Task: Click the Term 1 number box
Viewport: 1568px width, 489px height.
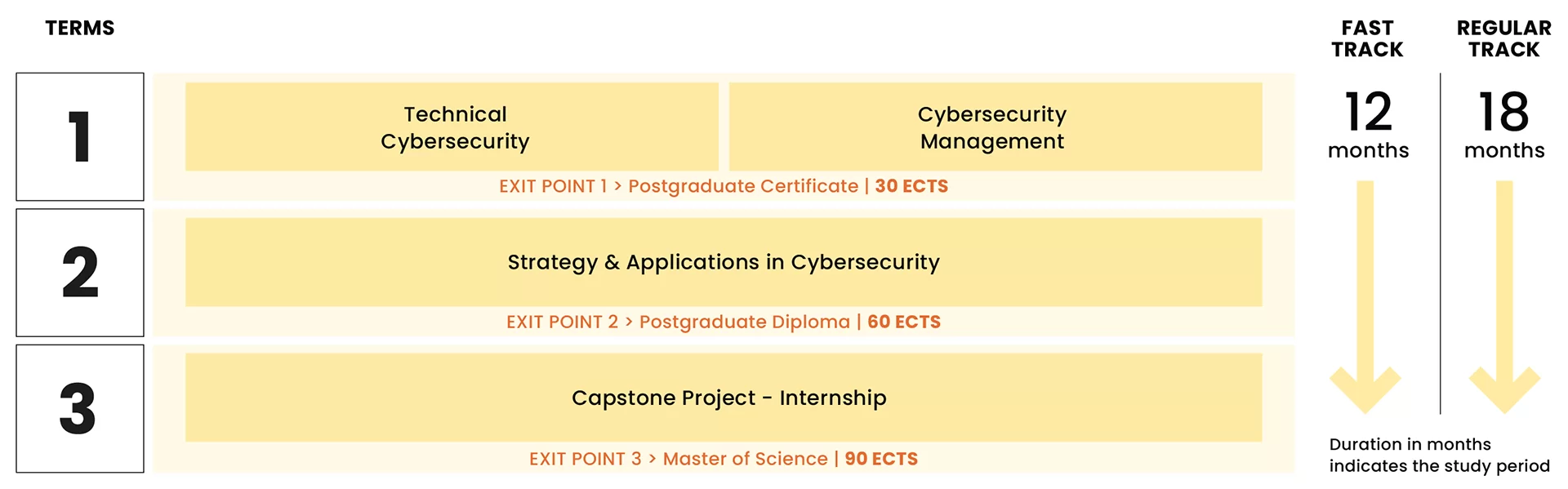Action: [80, 136]
